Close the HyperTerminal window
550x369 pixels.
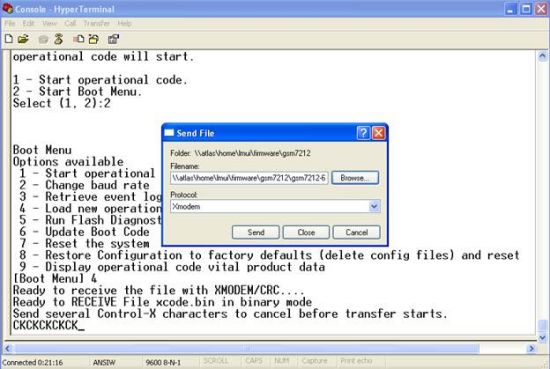[x=541, y=9]
